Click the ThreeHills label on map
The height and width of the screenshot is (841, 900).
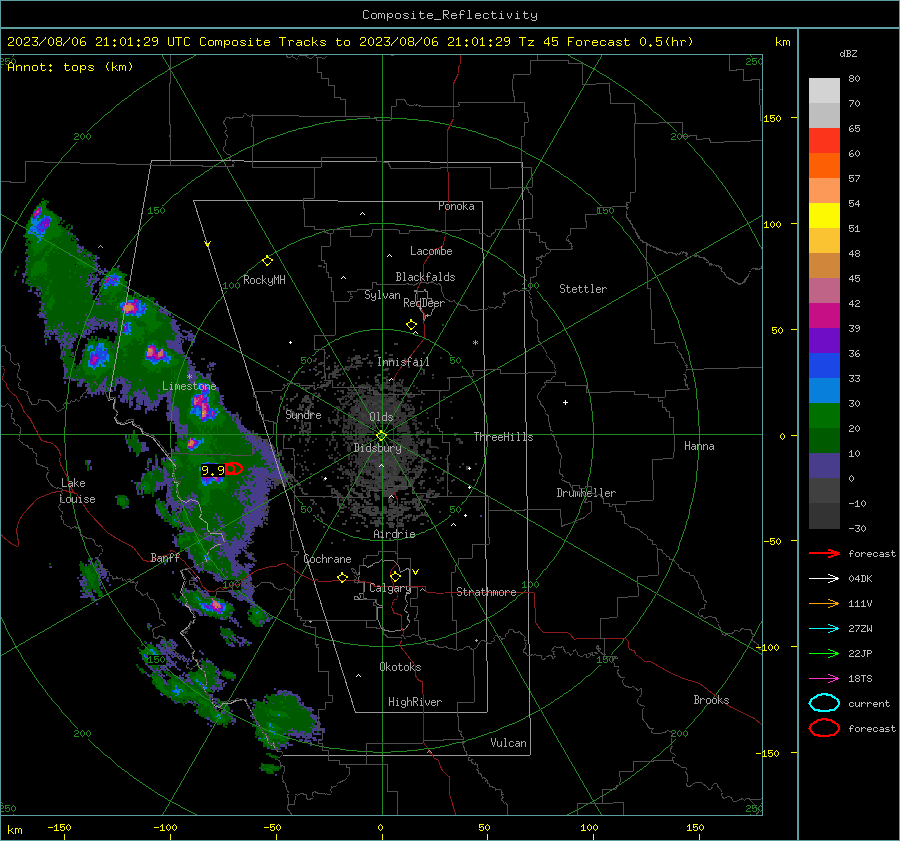(503, 437)
